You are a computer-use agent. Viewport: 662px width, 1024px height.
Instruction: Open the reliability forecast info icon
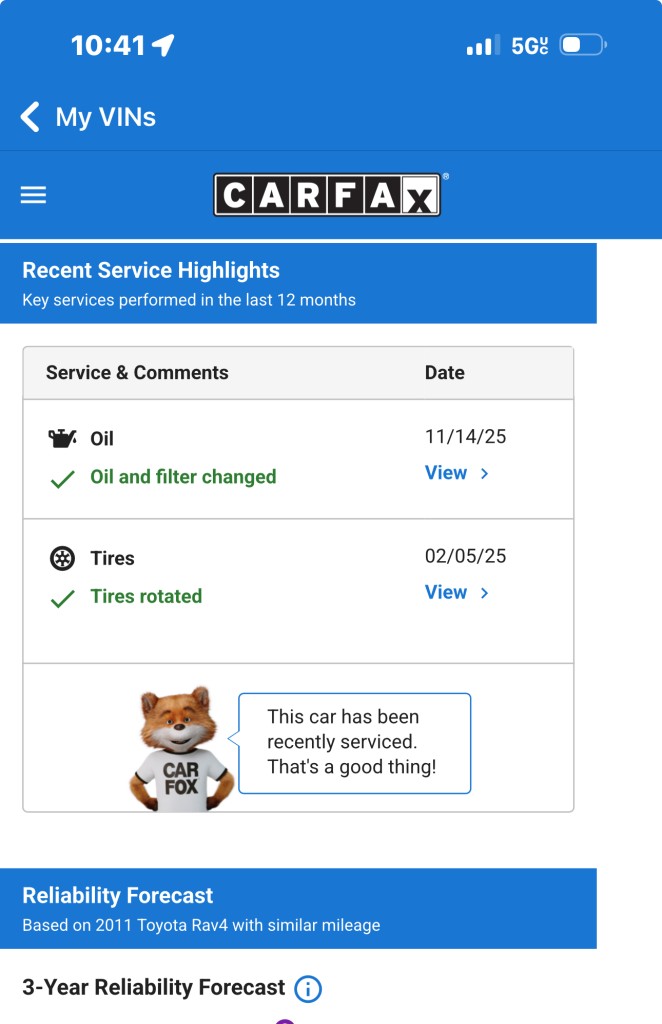pos(308,989)
